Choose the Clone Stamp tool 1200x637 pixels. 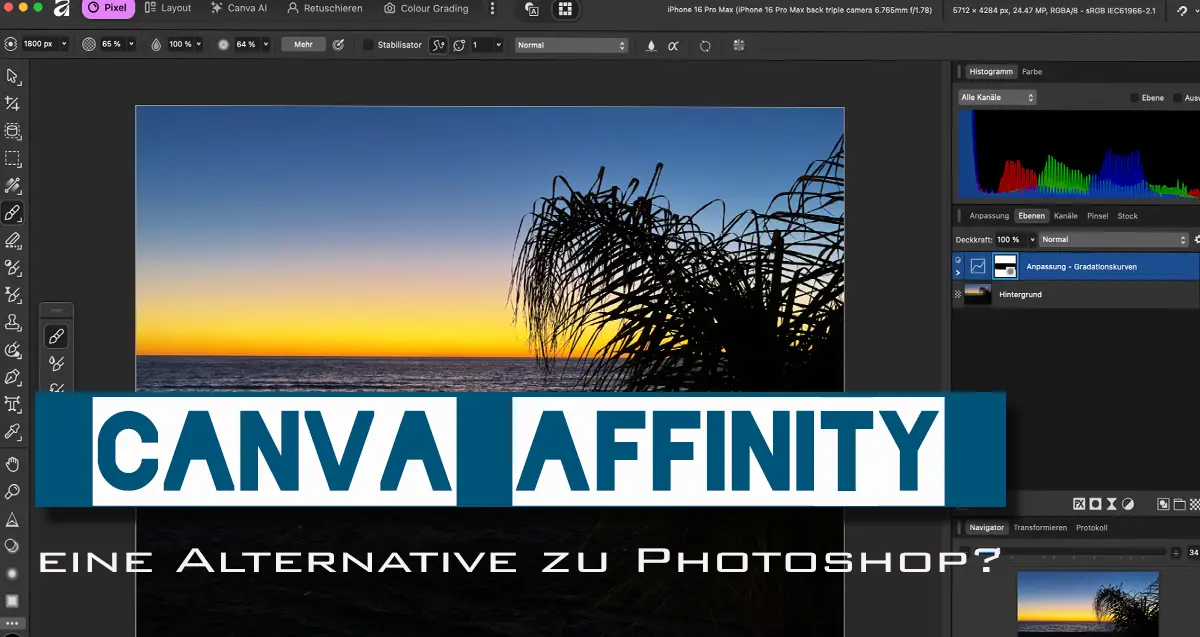click(13, 322)
